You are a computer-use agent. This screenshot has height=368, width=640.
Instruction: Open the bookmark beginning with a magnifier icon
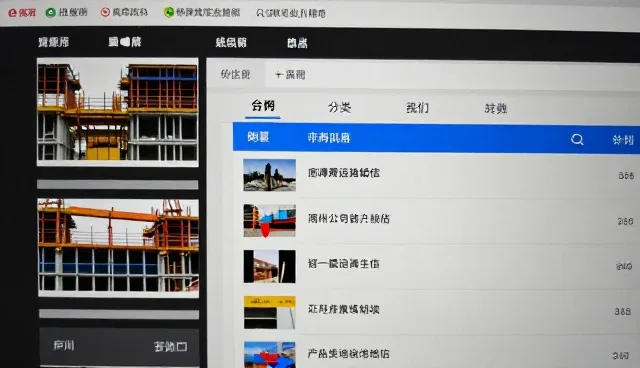point(291,13)
